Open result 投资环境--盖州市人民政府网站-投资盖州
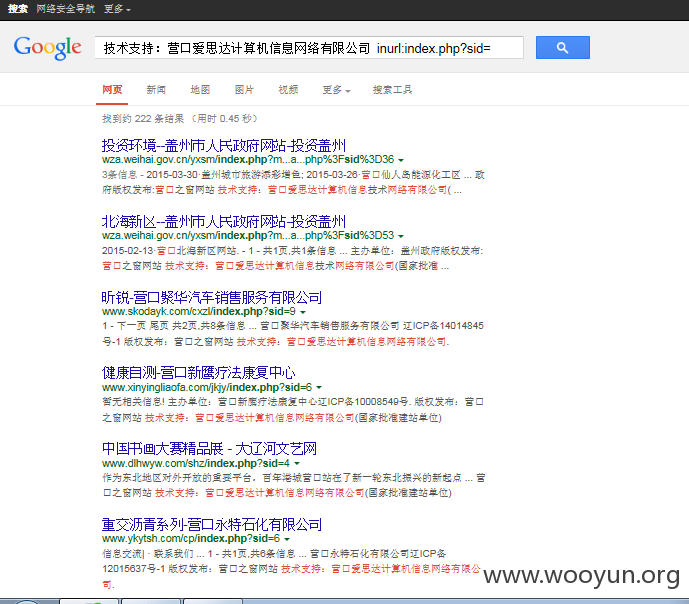Image resolution: width=689 pixels, height=604 pixels. coord(224,145)
